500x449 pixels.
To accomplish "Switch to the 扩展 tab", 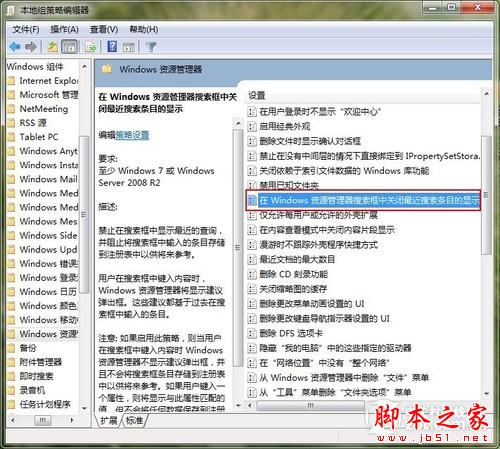I will pyautogui.click(x=109, y=421).
